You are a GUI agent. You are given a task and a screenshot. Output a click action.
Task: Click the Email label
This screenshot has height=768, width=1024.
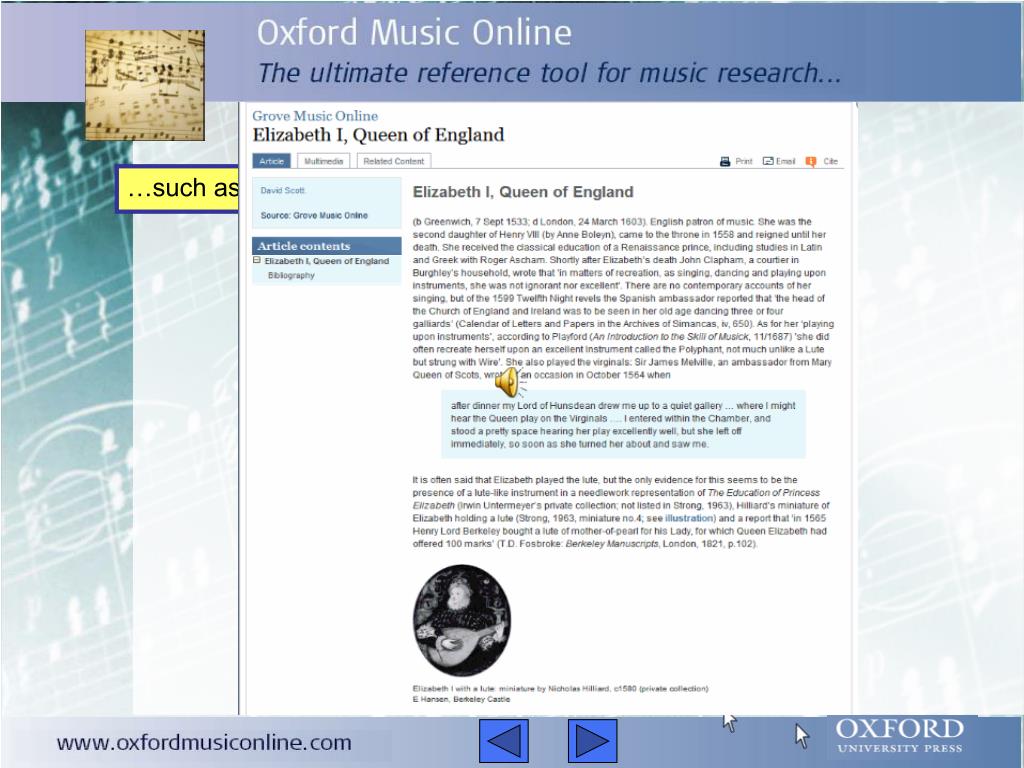click(786, 161)
